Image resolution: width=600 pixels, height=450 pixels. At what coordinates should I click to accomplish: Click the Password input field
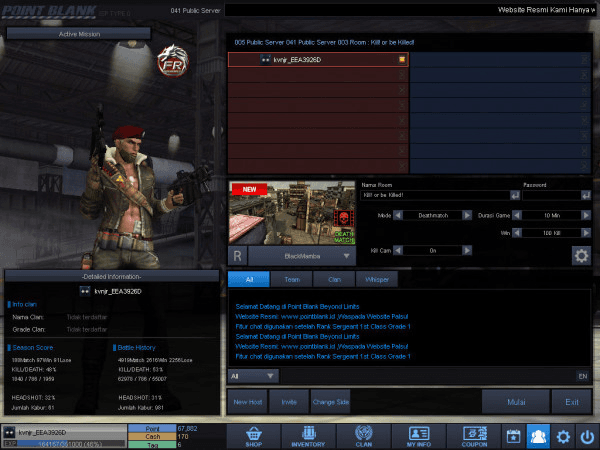[x=551, y=195]
